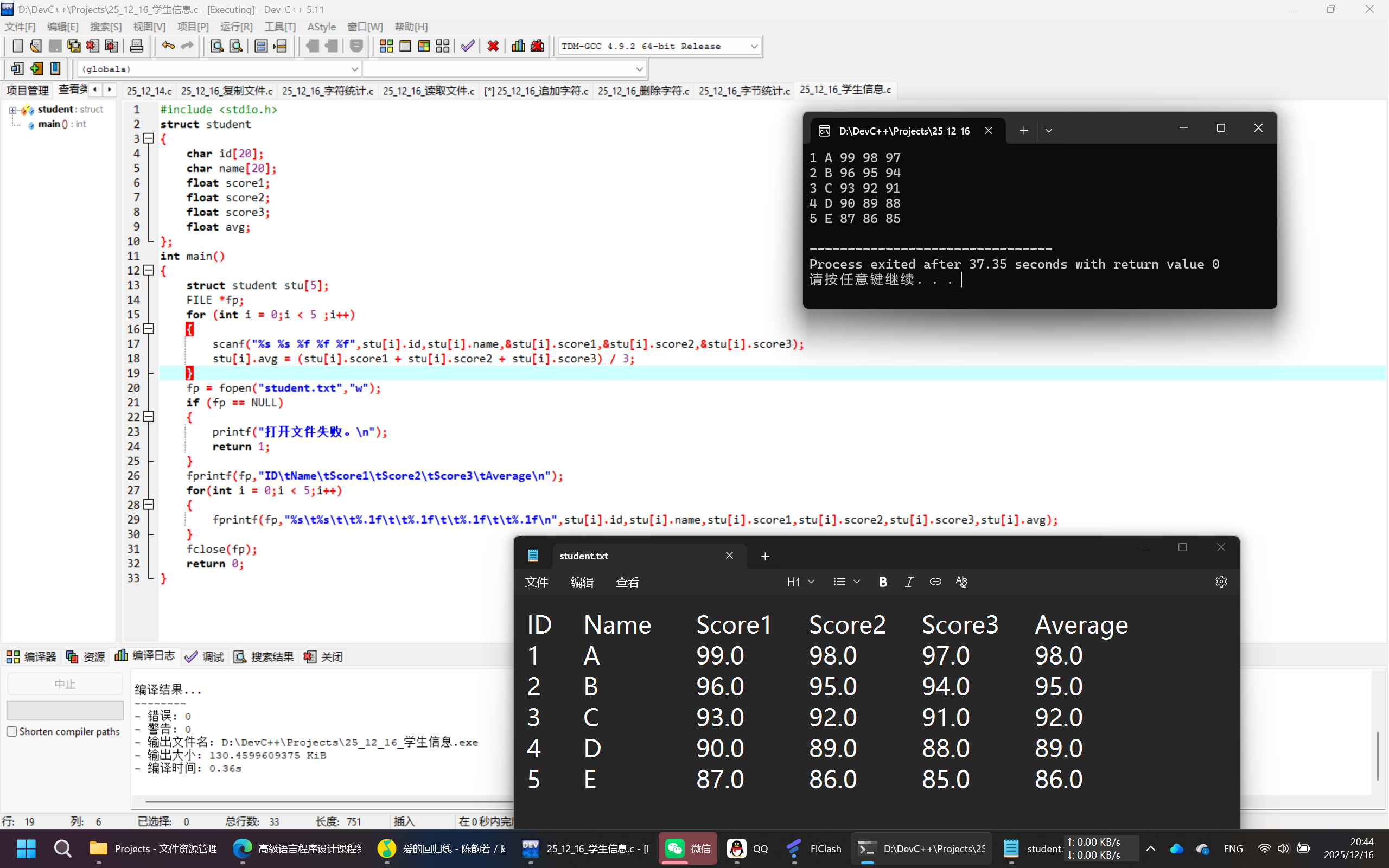The height and width of the screenshot is (868, 1389).
Task: Enable Shorten compiler paths checkbox
Action: (x=12, y=731)
